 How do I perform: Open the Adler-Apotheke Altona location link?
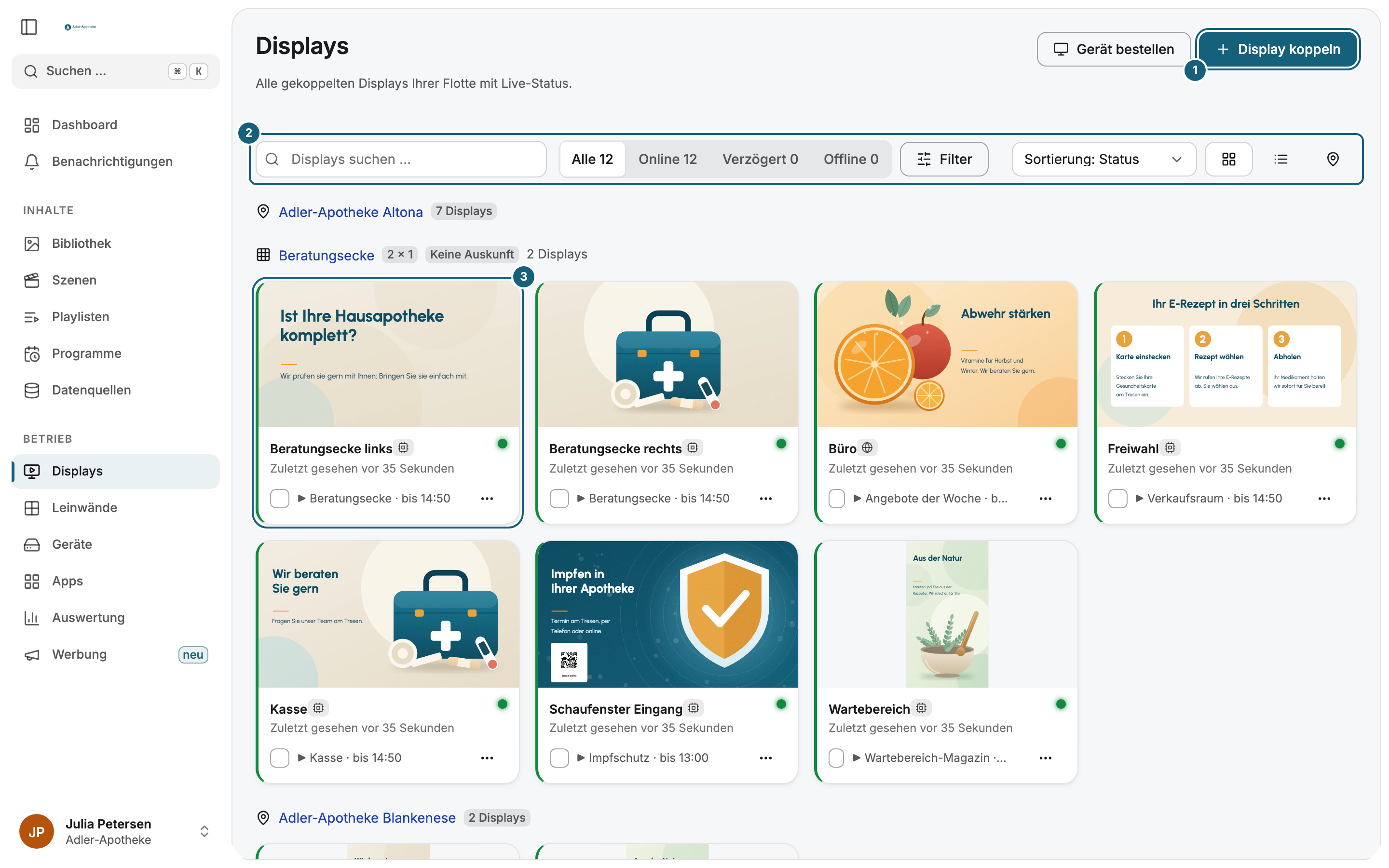click(x=351, y=212)
